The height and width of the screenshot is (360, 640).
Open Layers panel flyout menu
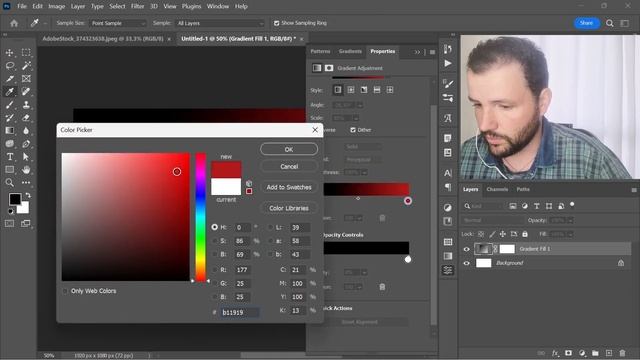(633, 190)
